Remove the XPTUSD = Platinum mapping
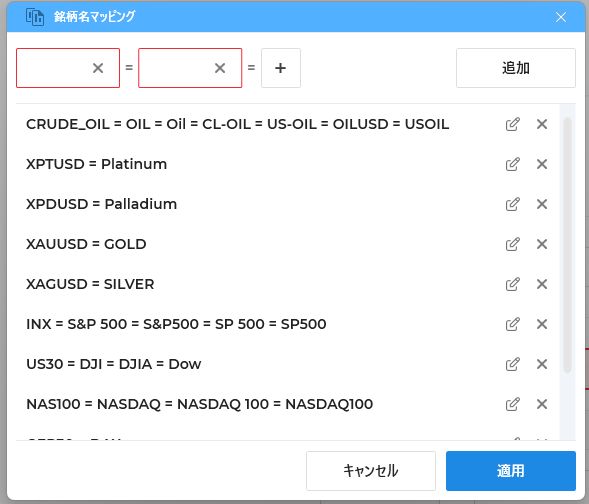 542,164
